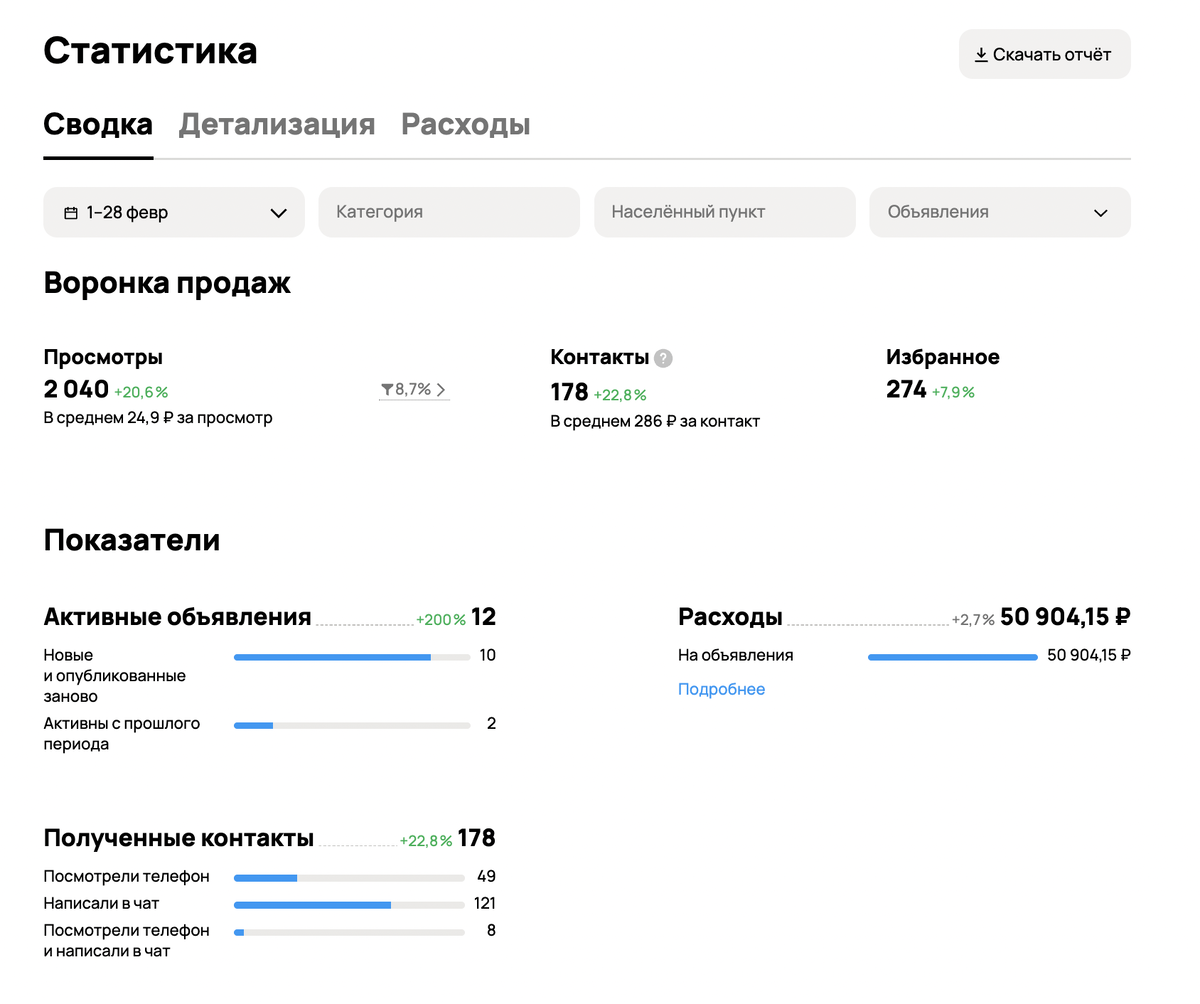Open the Расходы tab
Image resolution: width=1200 pixels, height=1004 pixels.
(x=465, y=125)
